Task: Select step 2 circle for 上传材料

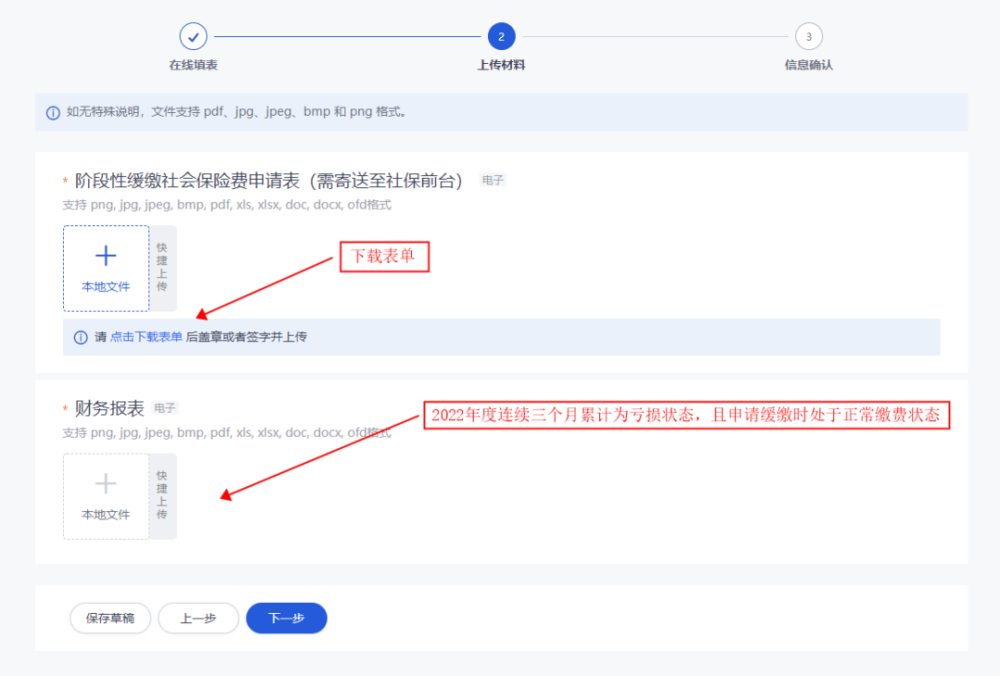Action: tap(501, 36)
